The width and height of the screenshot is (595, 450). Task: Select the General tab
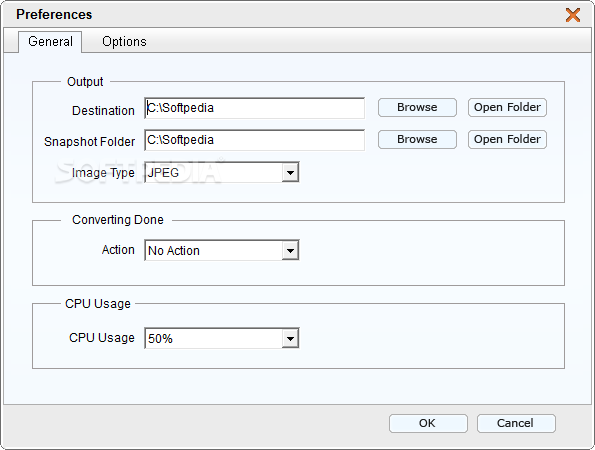50,41
